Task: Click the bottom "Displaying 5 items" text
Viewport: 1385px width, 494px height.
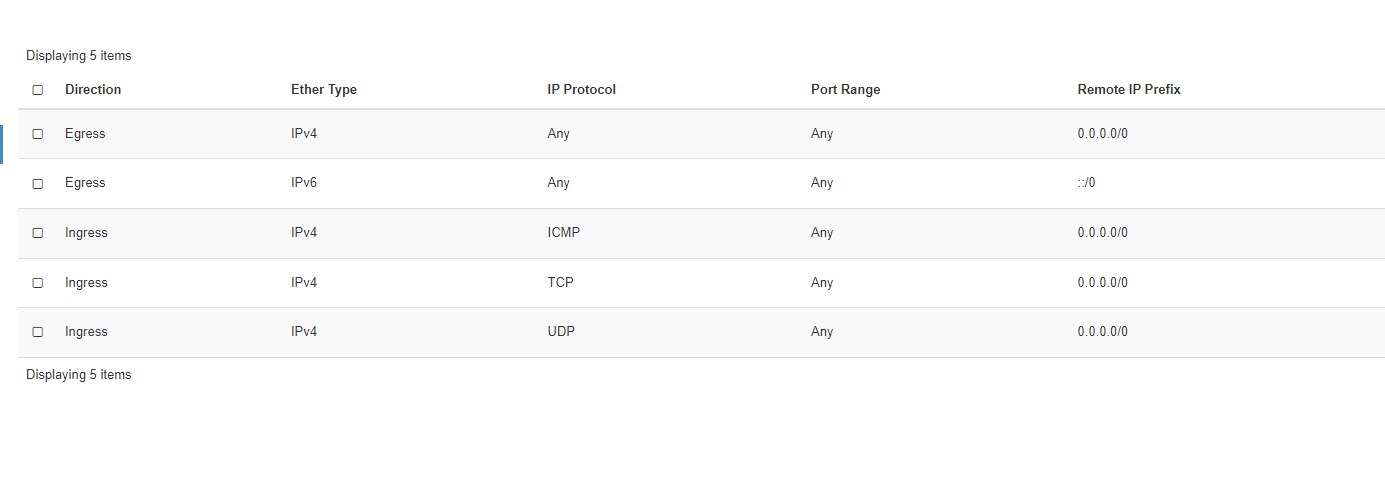Action: tap(78, 375)
